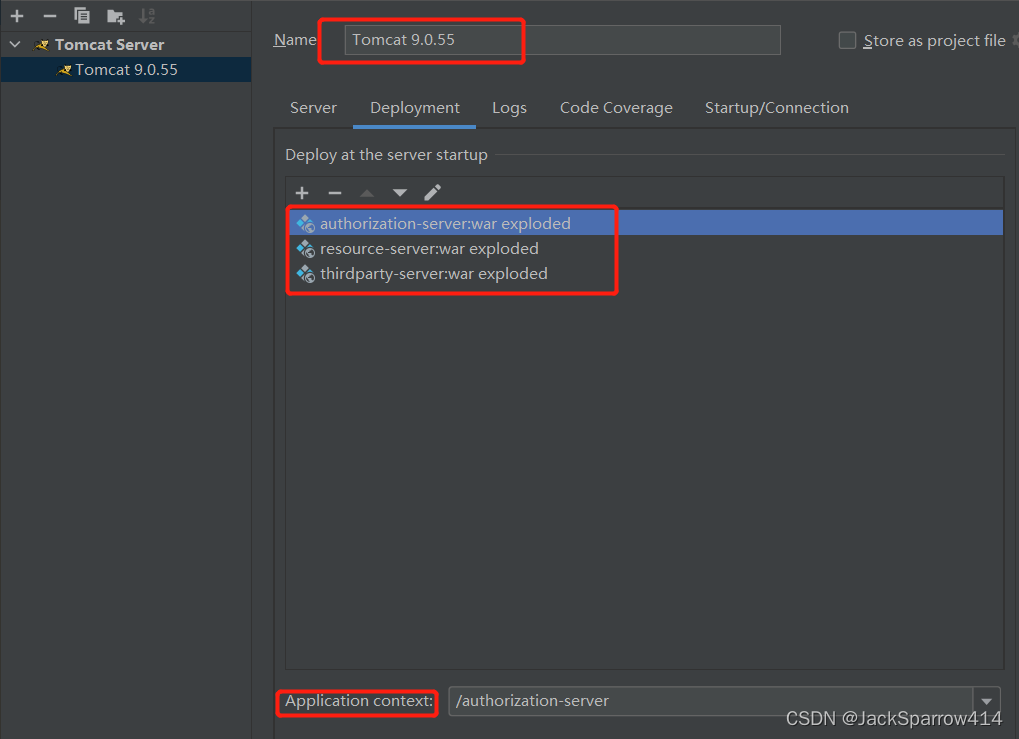This screenshot has width=1019, height=739.
Task: Click the Tomcat icon beside Tomcat 9.0.55
Action: (x=64, y=70)
